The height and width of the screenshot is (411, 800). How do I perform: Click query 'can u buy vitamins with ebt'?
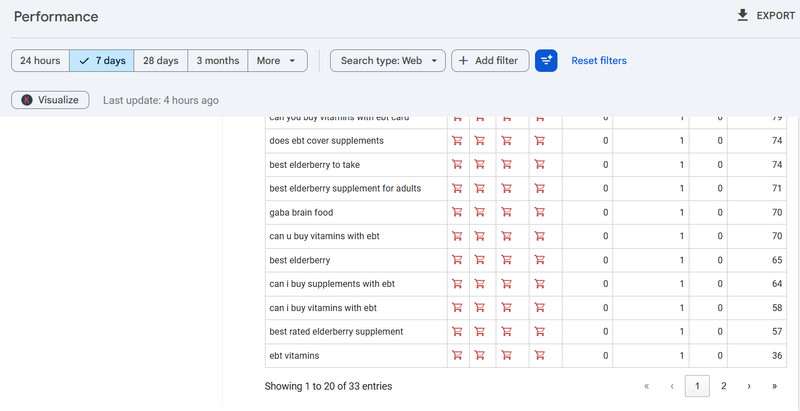[x=324, y=236]
